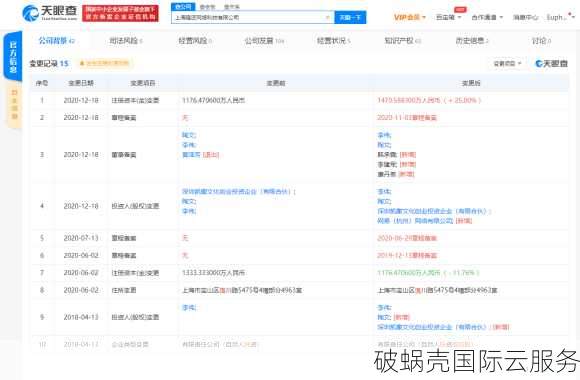Open the 合作通道 dropdown
580x380 pixels.
point(487,17)
